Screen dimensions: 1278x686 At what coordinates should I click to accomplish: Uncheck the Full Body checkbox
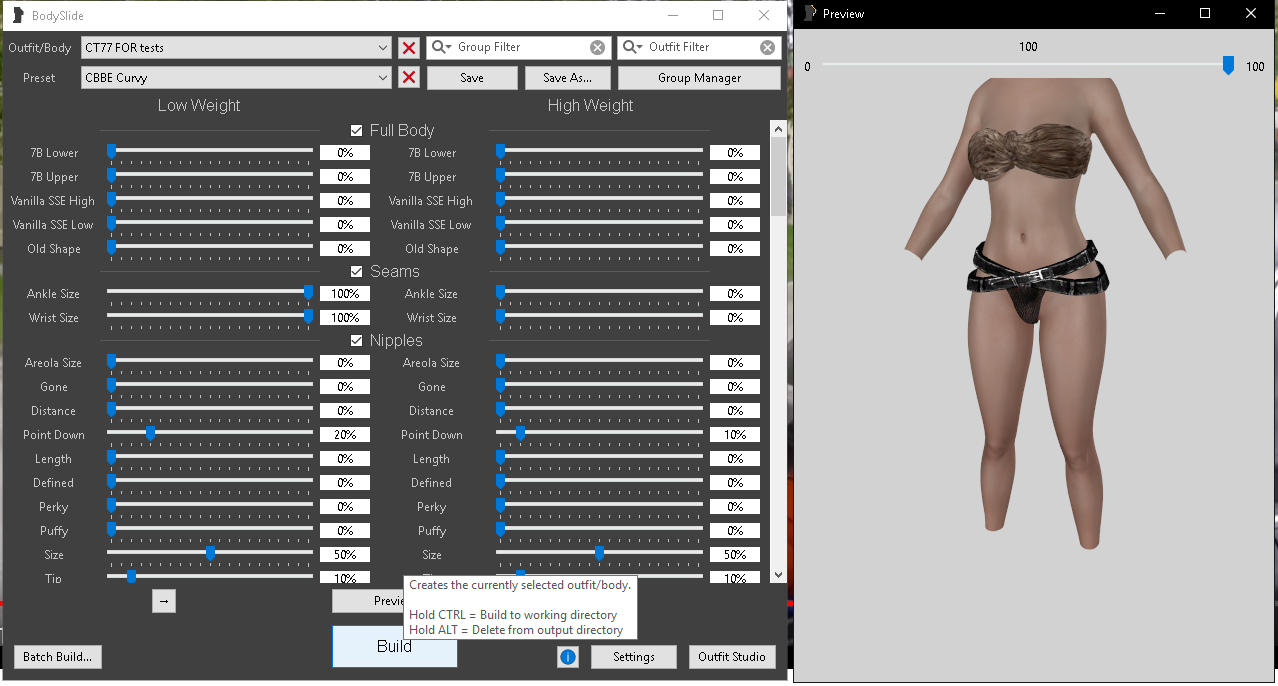pyautogui.click(x=356, y=131)
